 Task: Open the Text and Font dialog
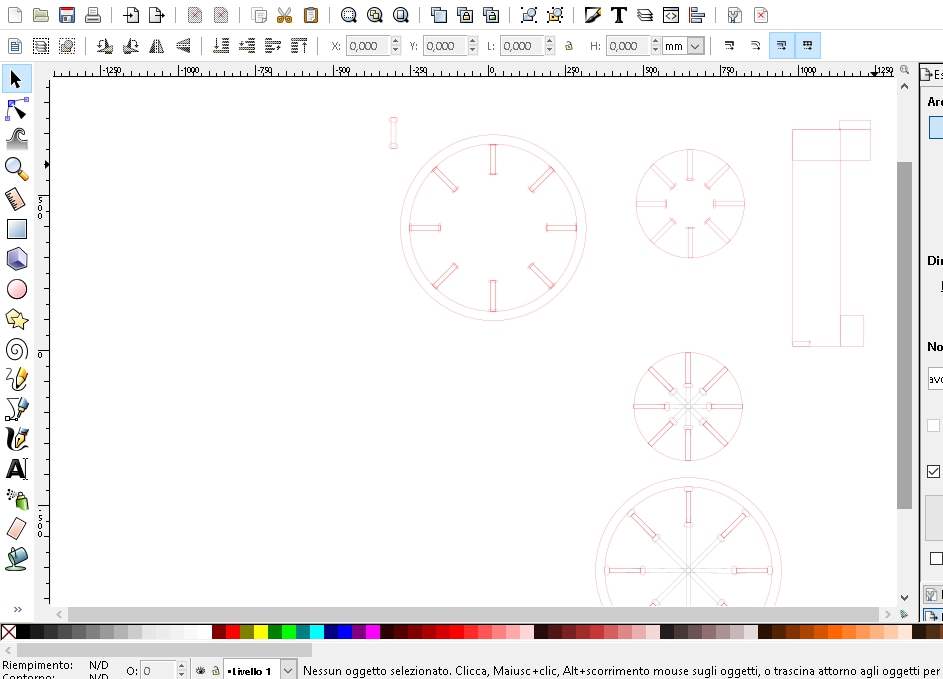point(618,15)
